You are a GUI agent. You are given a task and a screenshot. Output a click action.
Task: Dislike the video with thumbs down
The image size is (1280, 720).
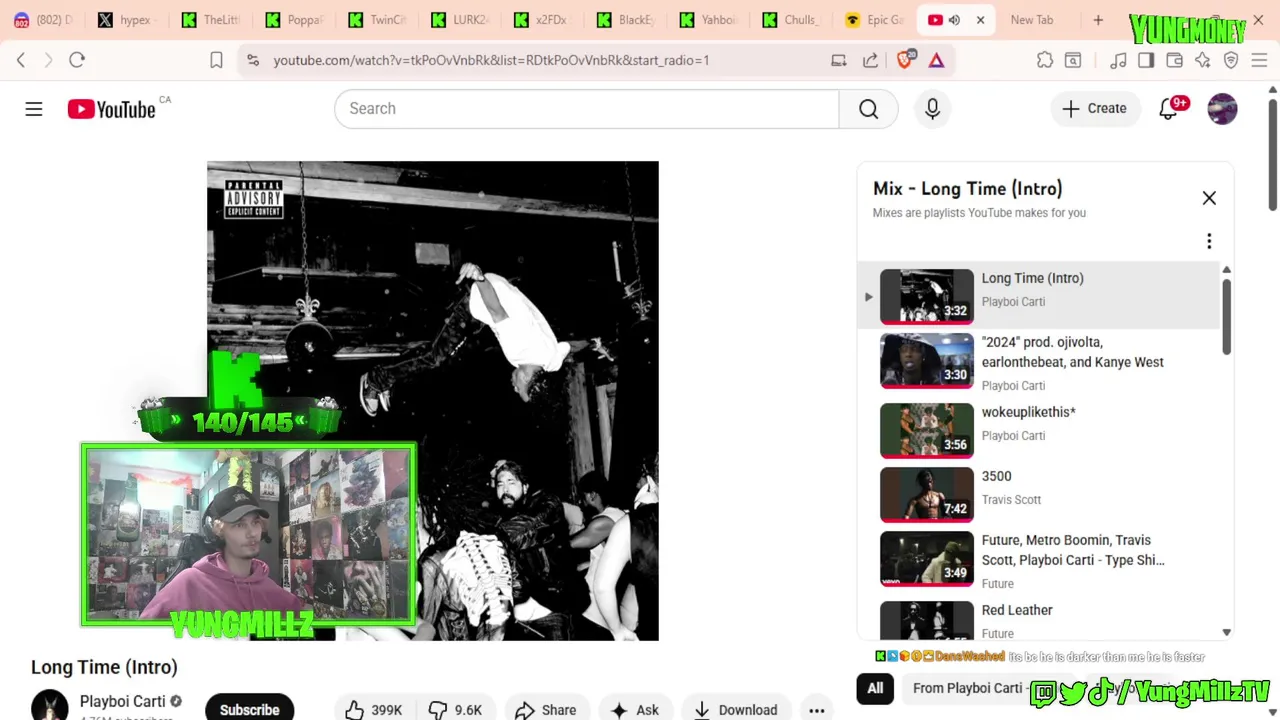455,709
